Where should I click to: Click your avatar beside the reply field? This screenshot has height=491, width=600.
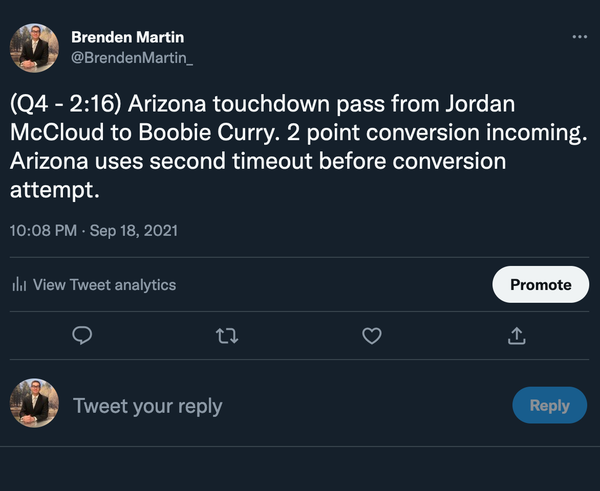coord(33,405)
